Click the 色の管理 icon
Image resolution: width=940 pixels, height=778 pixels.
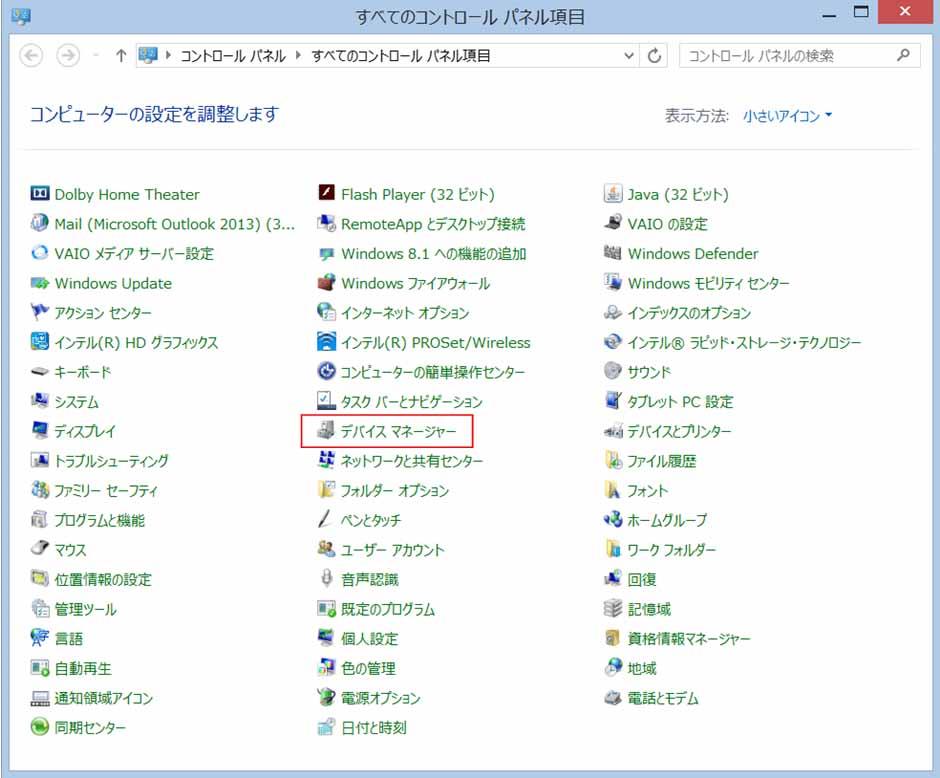point(326,668)
